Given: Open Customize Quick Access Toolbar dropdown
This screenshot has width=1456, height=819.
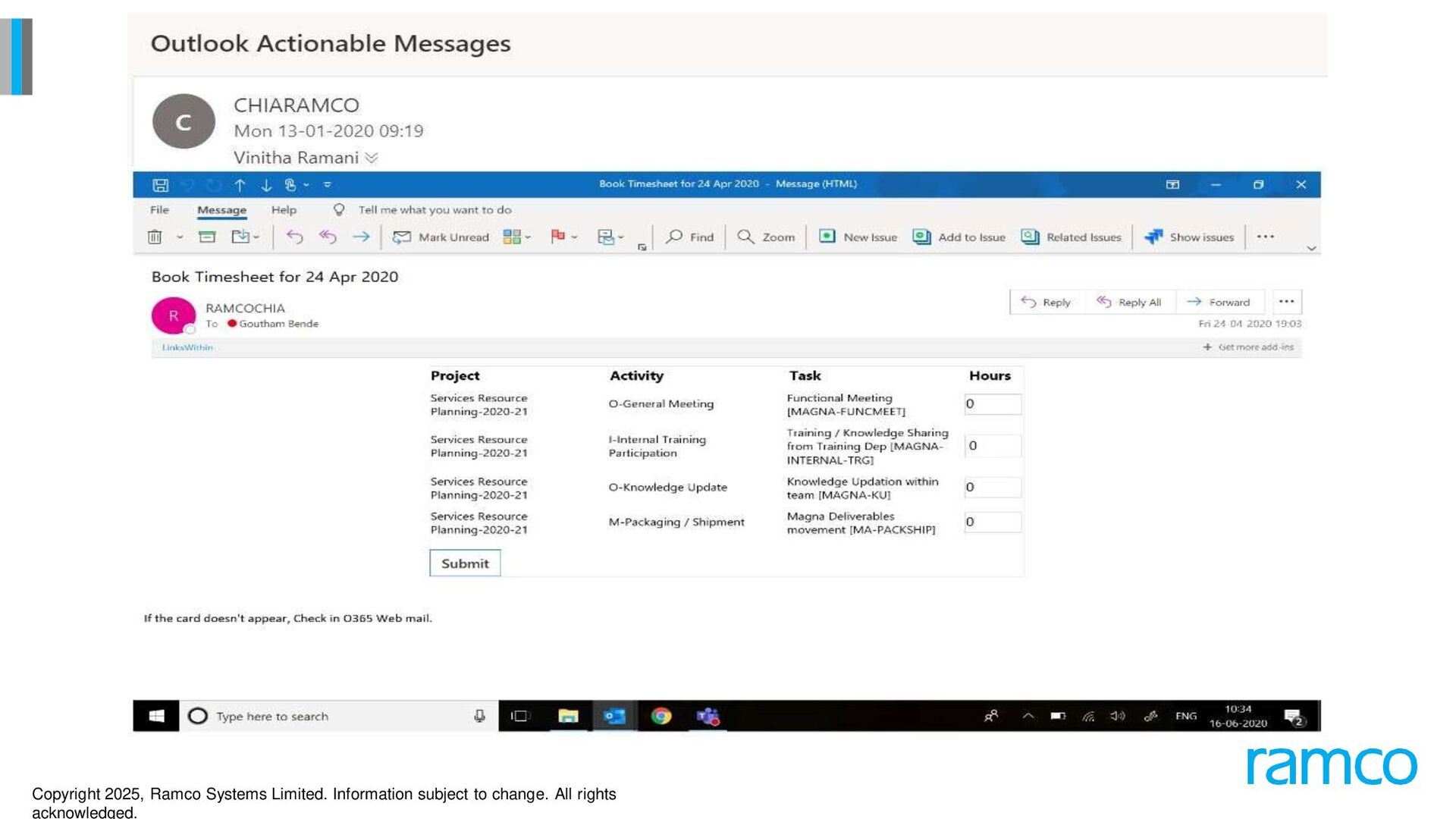Looking at the screenshot, I should click(328, 184).
